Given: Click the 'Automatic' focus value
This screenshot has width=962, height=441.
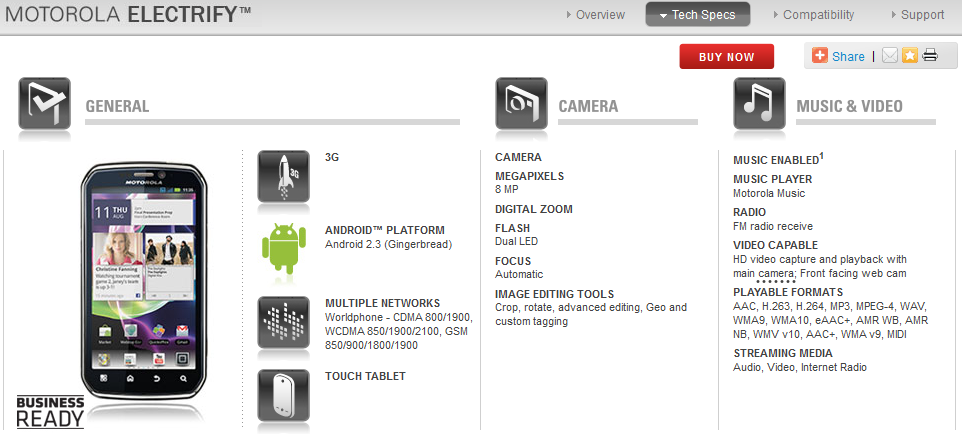Looking at the screenshot, I should pos(519,274).
